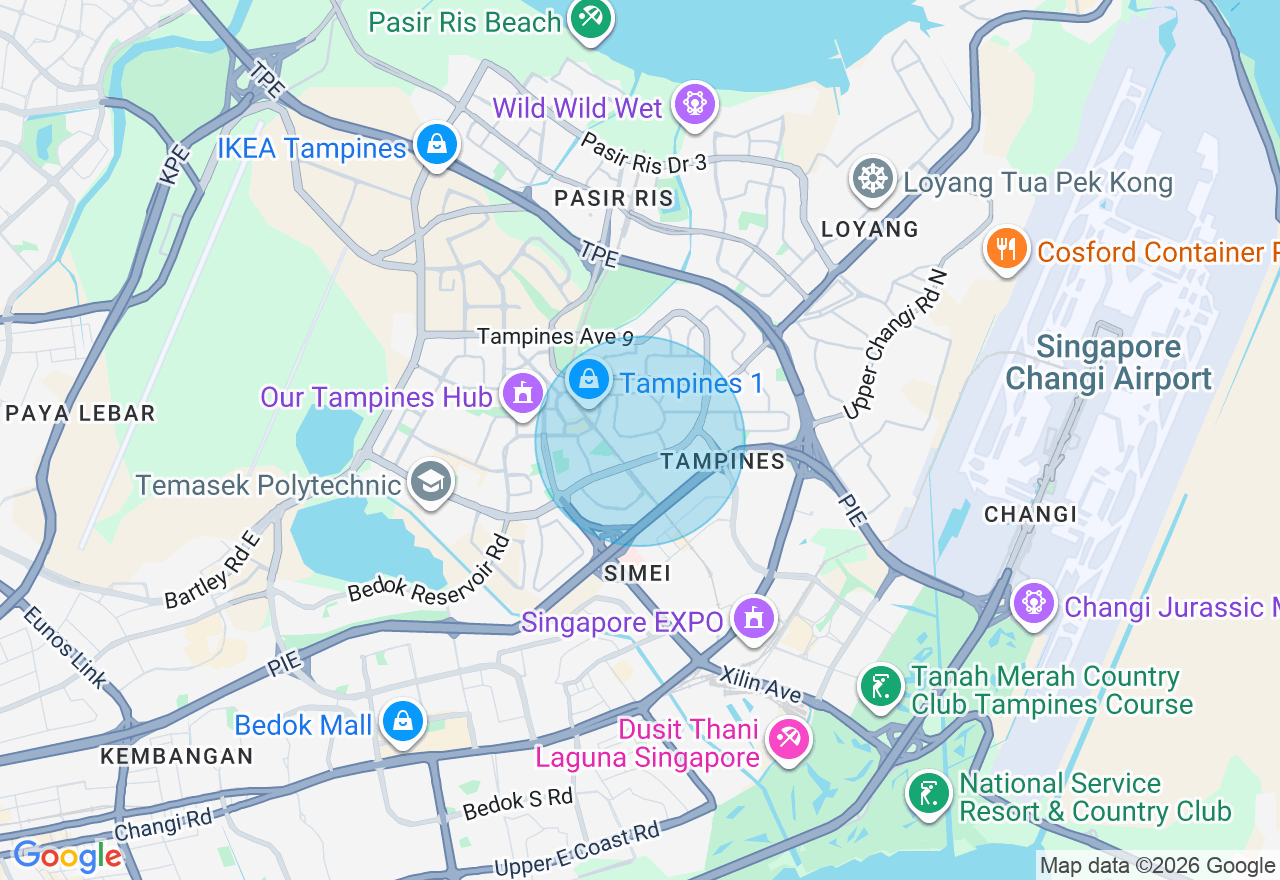Image resolution: width=1280 pixels, height=880 pixels.
Task: Click the Bartley Rd E road label
Action: pyautogui.click(x=212, y=569)
